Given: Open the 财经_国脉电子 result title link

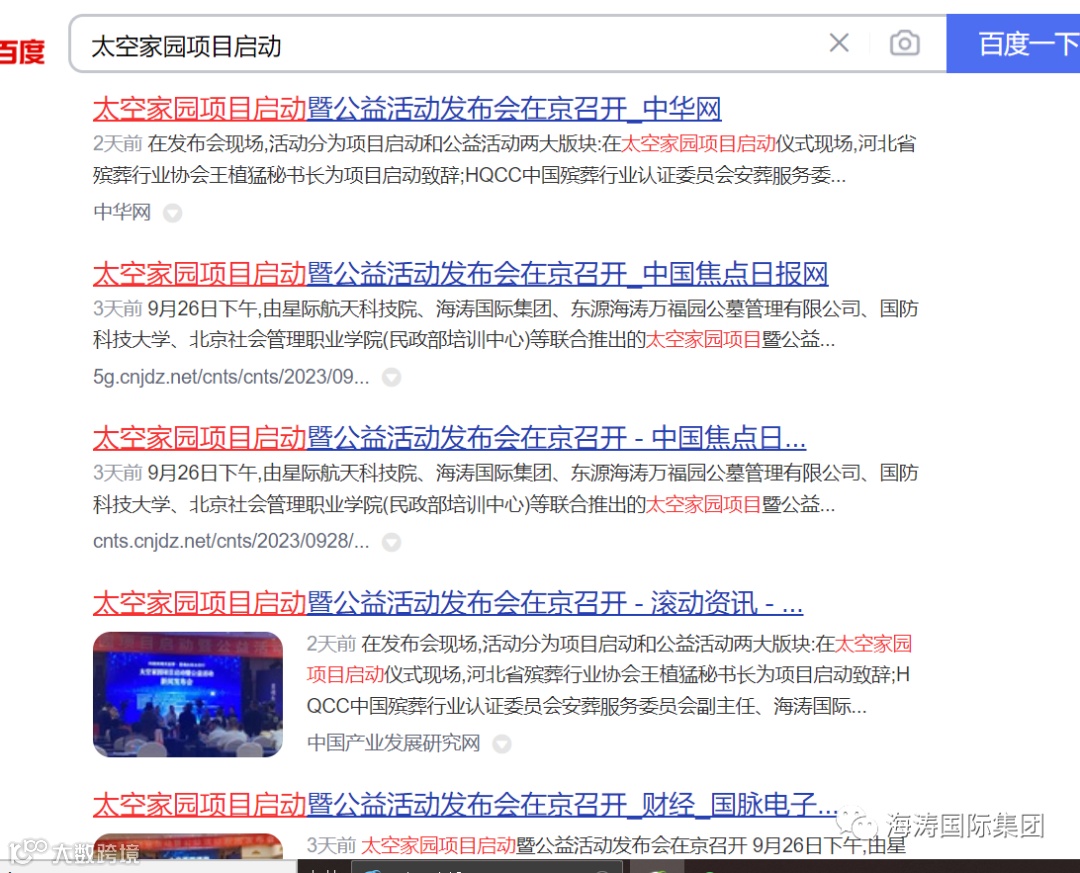Looking at the screenshot, I should click(x=465, y=804).
